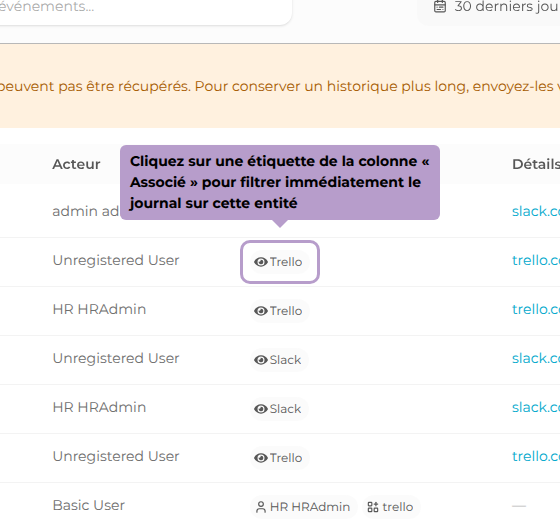The image size is (560, 524).
Task: Open the trello.c… link beside the highlighted Trello tag
Action: click(536, 260)
